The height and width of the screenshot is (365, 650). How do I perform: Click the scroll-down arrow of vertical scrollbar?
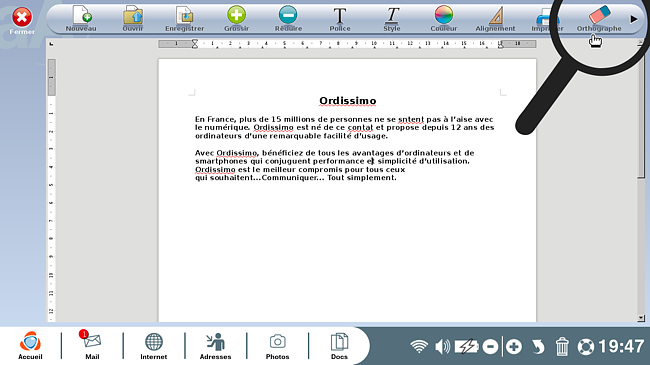[641, 318]
